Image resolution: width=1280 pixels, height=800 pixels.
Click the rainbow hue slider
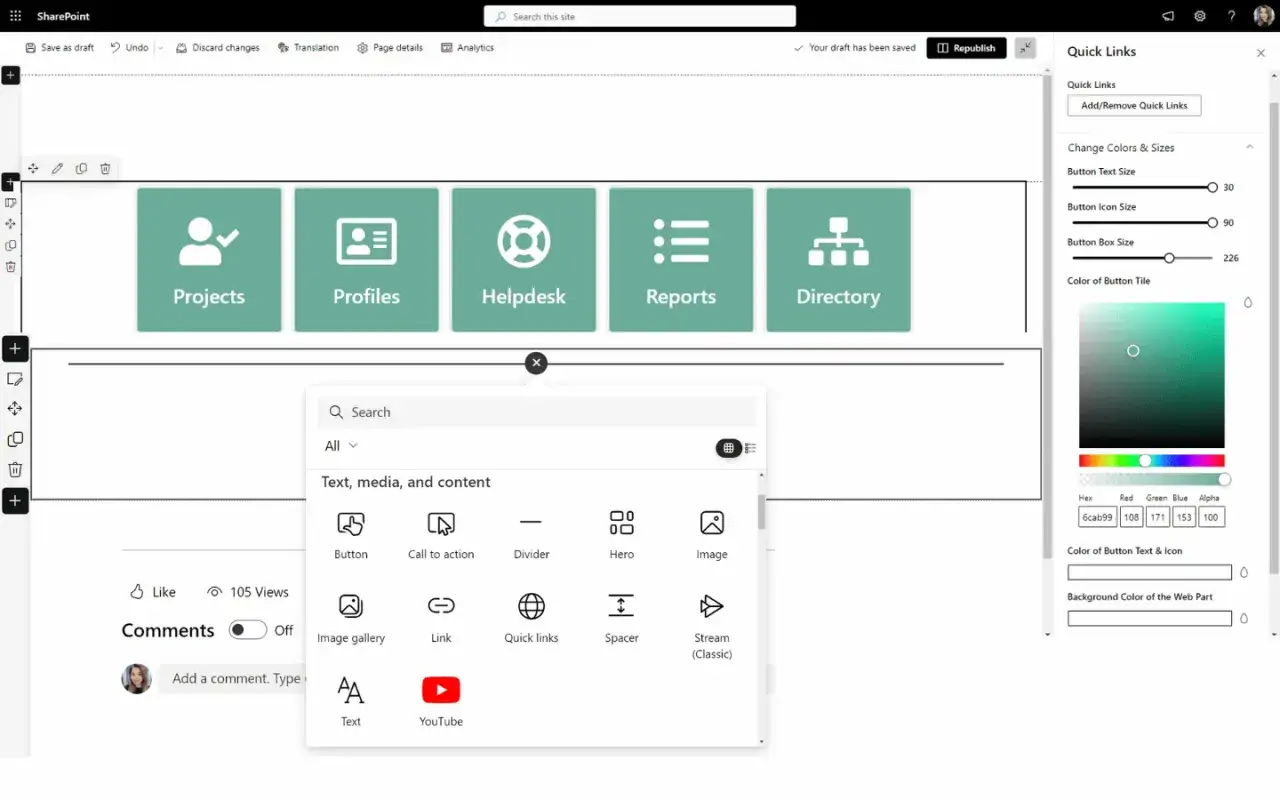point(1152,461)
